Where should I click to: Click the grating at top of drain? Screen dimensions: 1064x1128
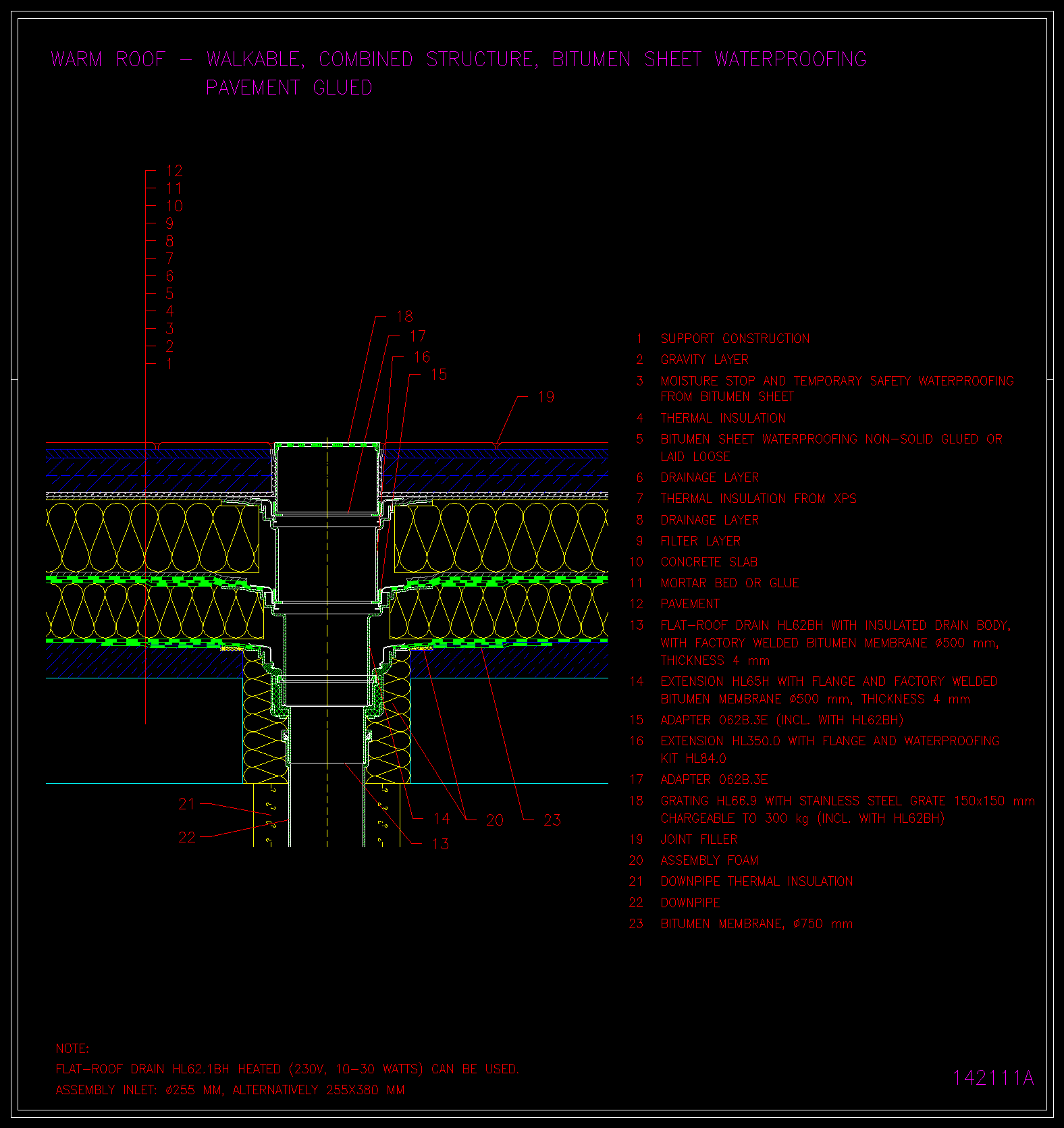click(x=327, y=445)
